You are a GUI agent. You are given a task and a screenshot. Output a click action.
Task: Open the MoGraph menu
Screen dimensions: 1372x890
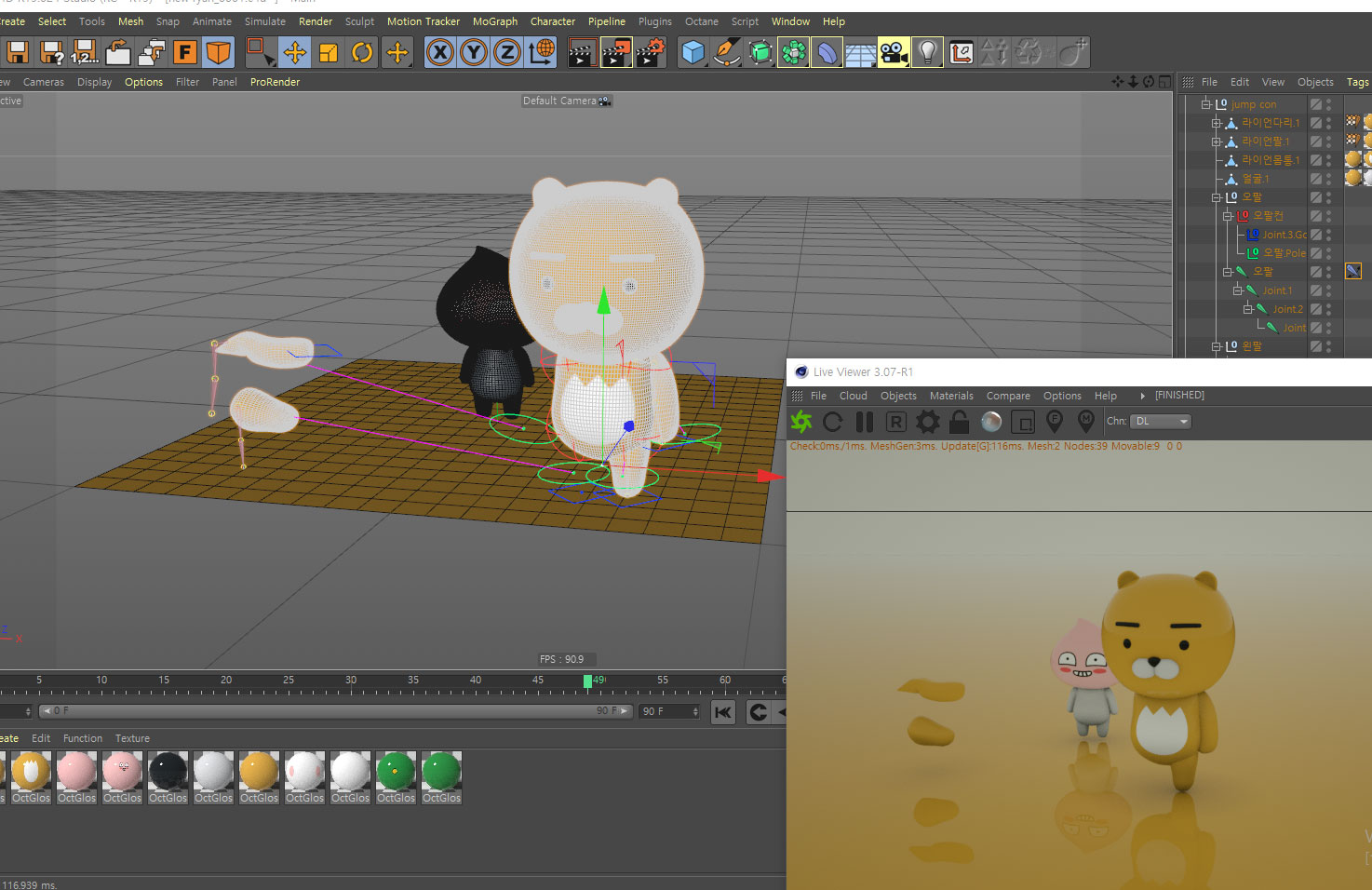(495, 21)
